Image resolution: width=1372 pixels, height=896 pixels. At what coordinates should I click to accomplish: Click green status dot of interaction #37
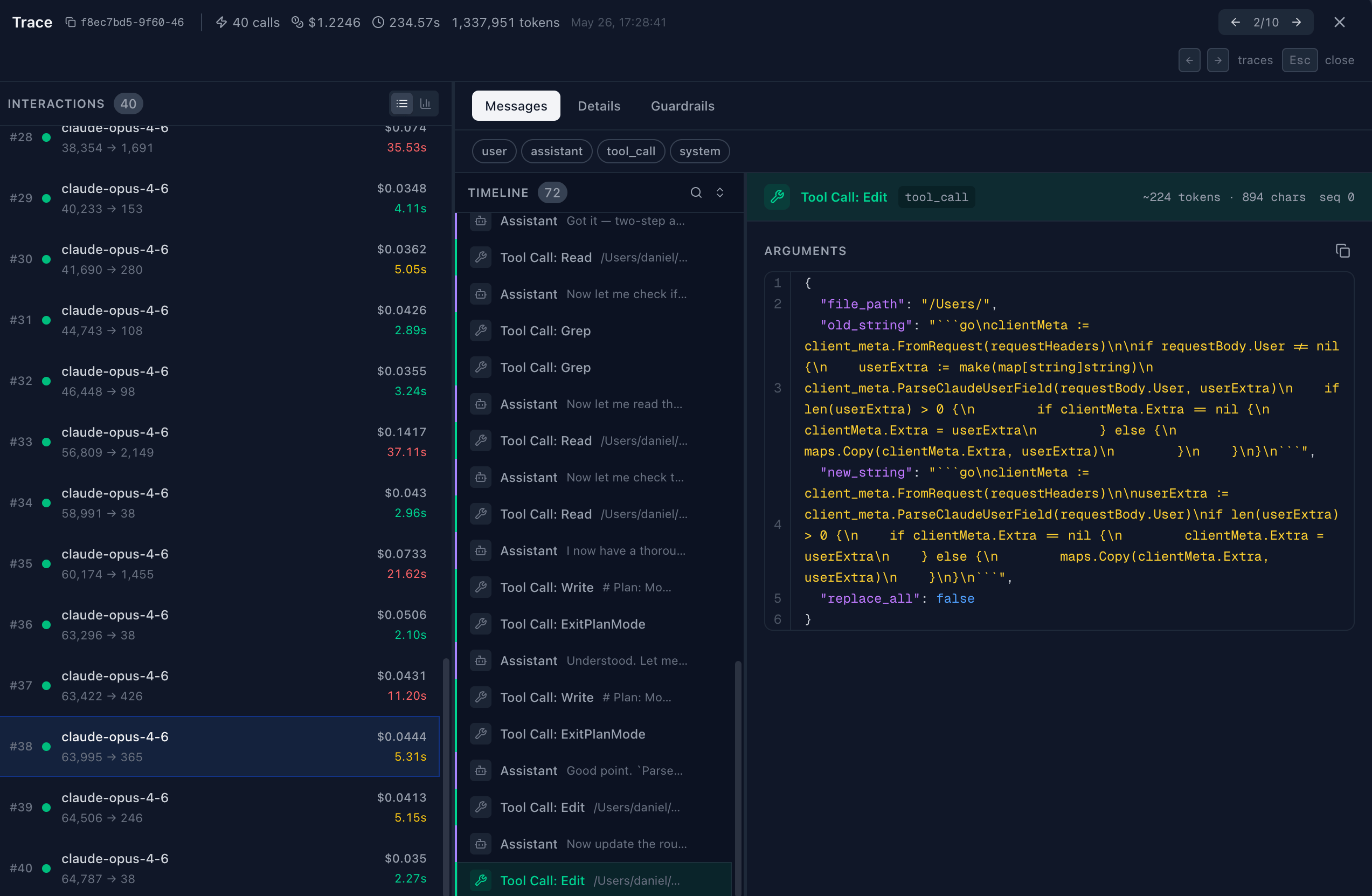pos(46,686)
